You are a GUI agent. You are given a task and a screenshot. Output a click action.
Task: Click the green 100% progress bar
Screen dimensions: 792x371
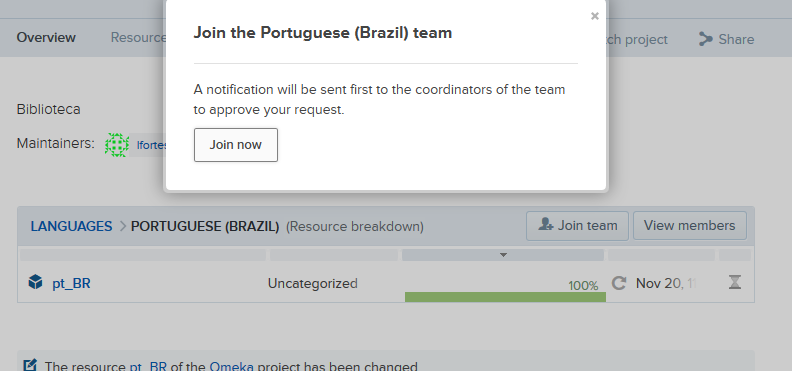point(505,297)
